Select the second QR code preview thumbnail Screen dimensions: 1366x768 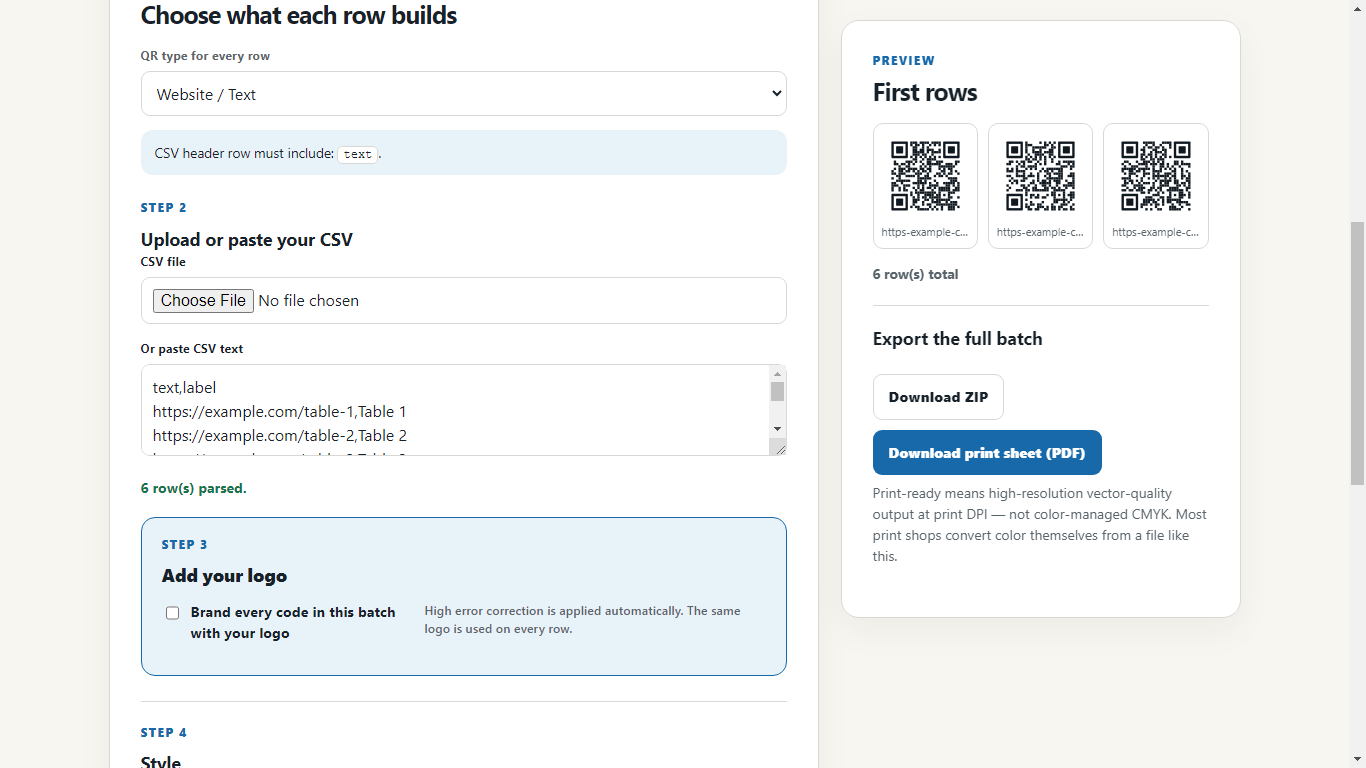pyautogui.click(x=1040, y=186)
